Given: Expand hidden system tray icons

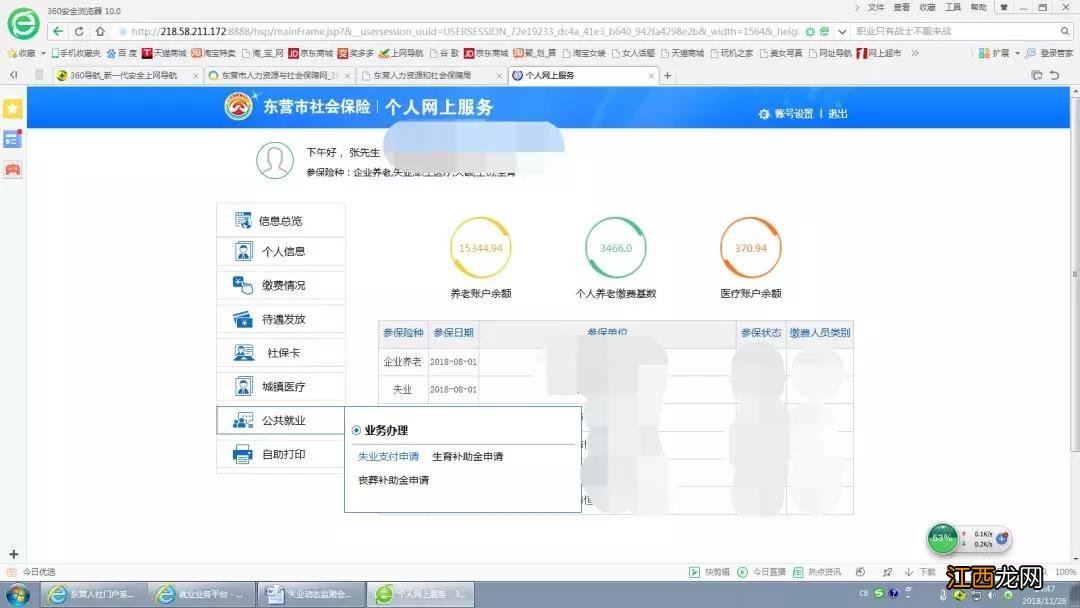Looking at the screenshot, I should pyautogui.click(x=908, y=592).
